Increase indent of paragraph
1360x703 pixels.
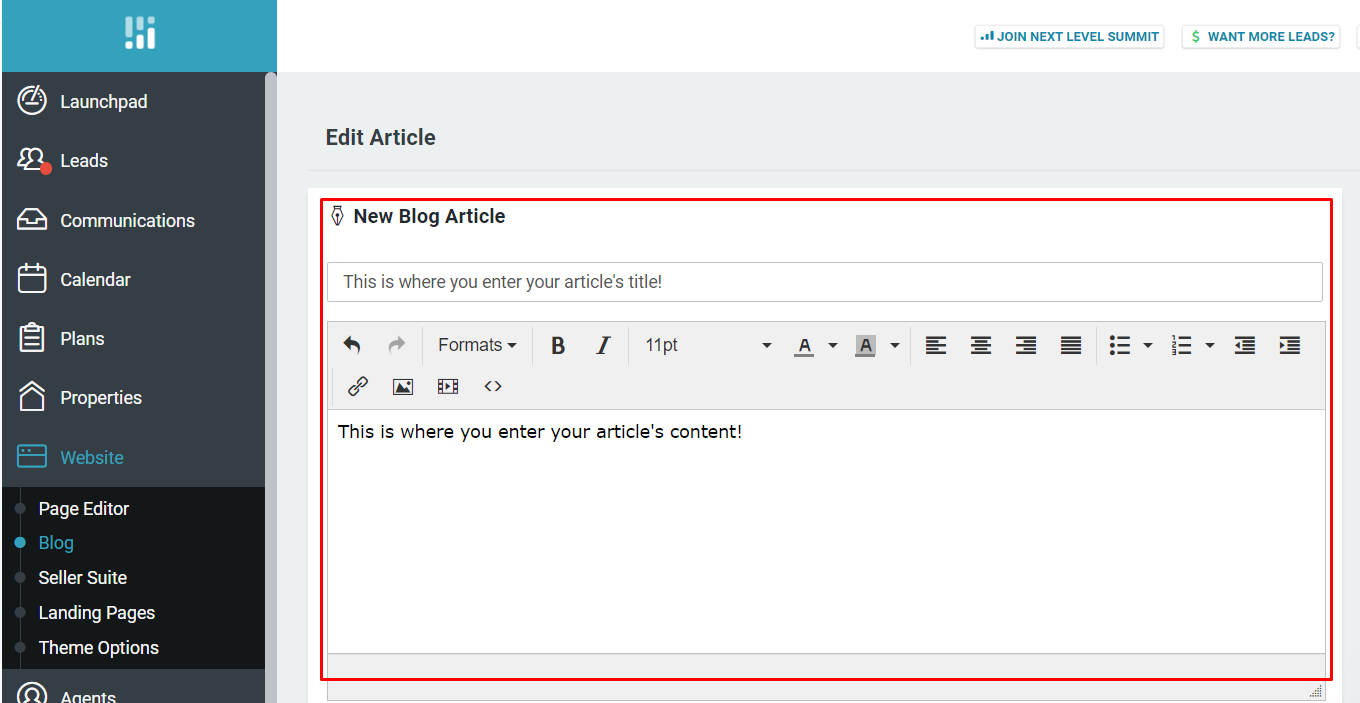click(x=1290, y=345)
